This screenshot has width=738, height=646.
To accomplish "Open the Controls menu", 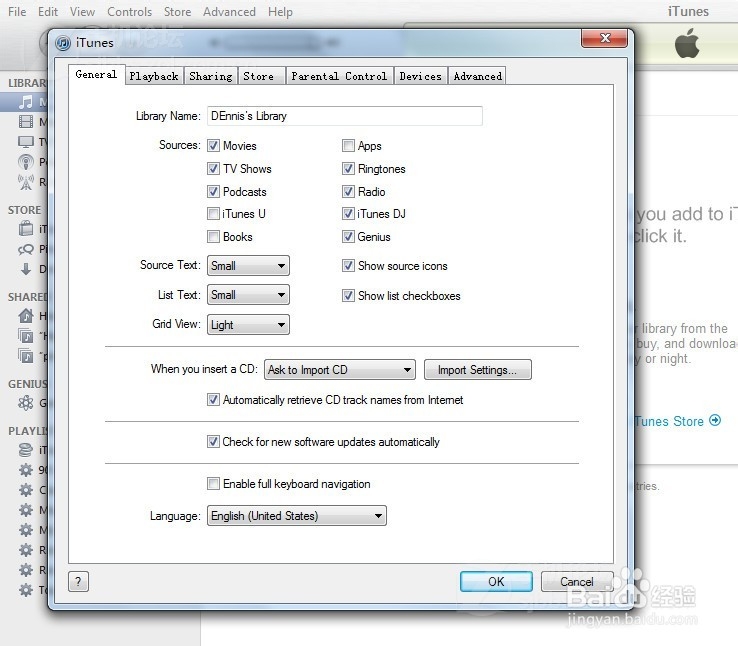I will coord(129,12).
